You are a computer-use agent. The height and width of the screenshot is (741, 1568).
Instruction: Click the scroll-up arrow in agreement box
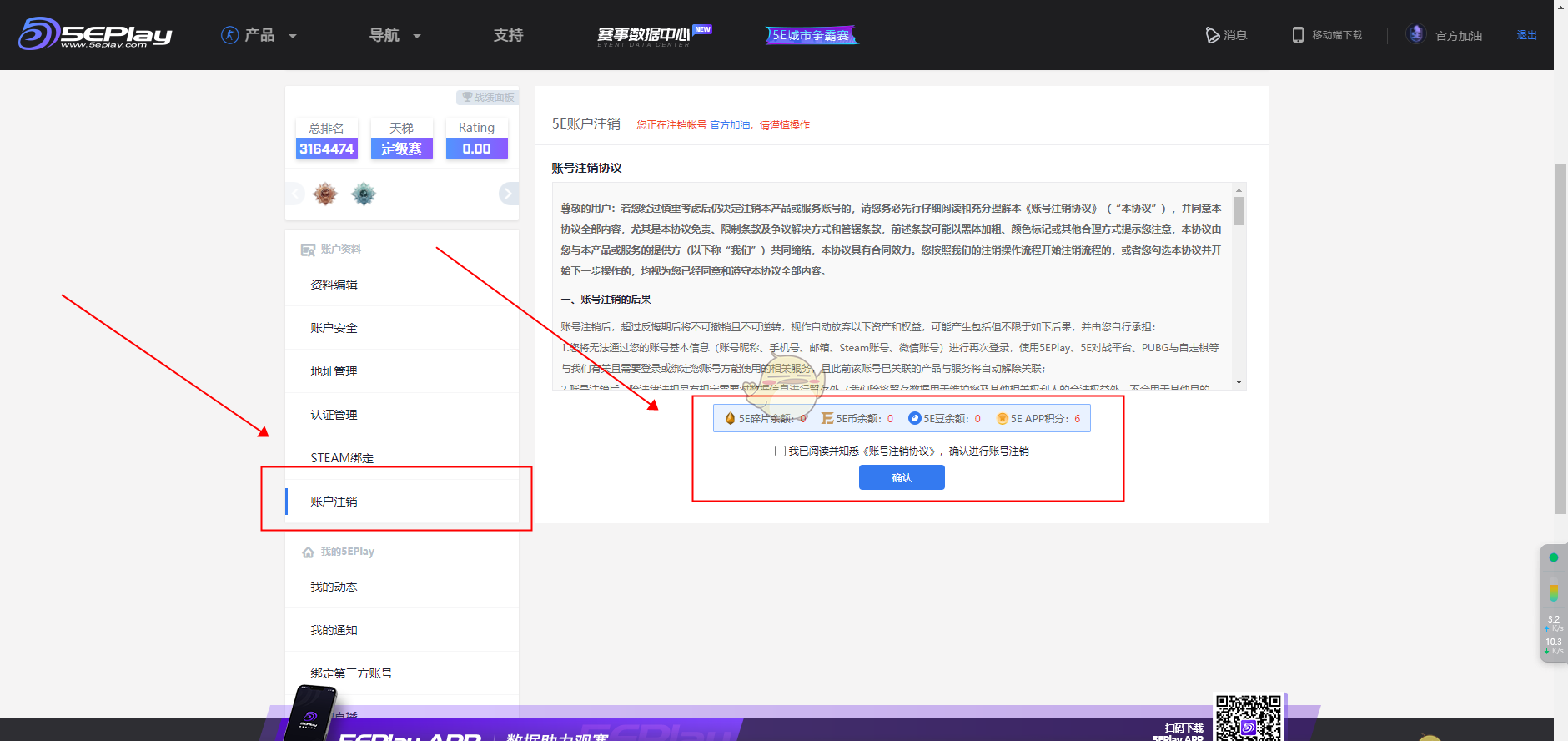click(1239, 189)
